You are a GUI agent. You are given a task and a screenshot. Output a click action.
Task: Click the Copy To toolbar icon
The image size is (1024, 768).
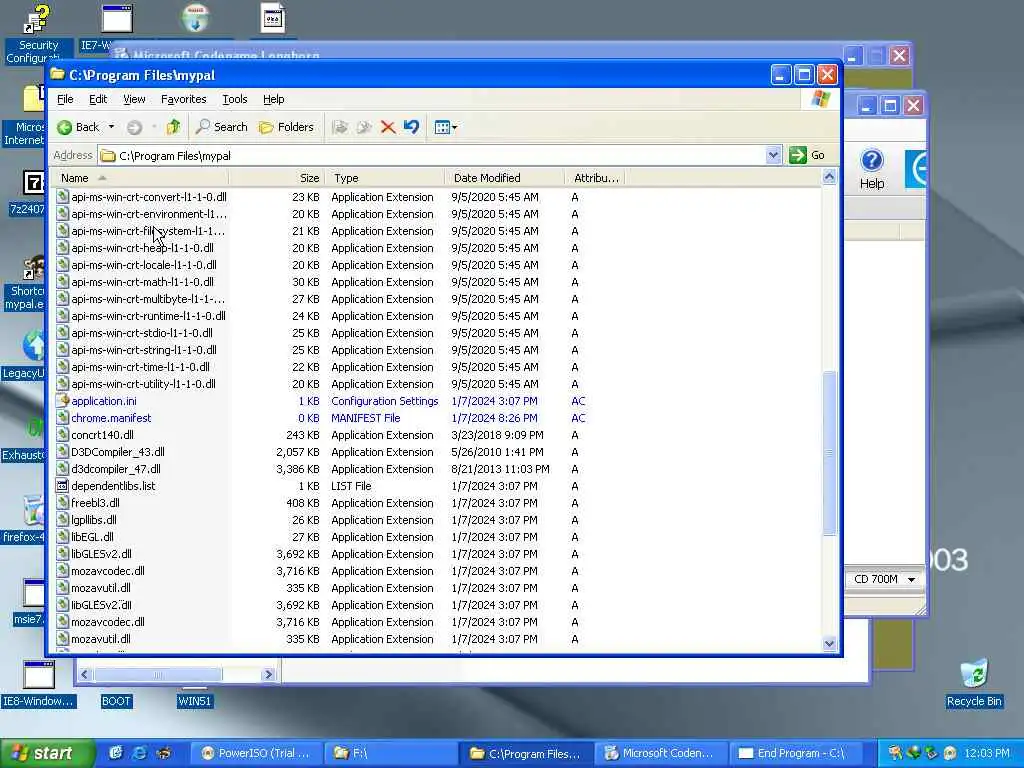(364, 127)
